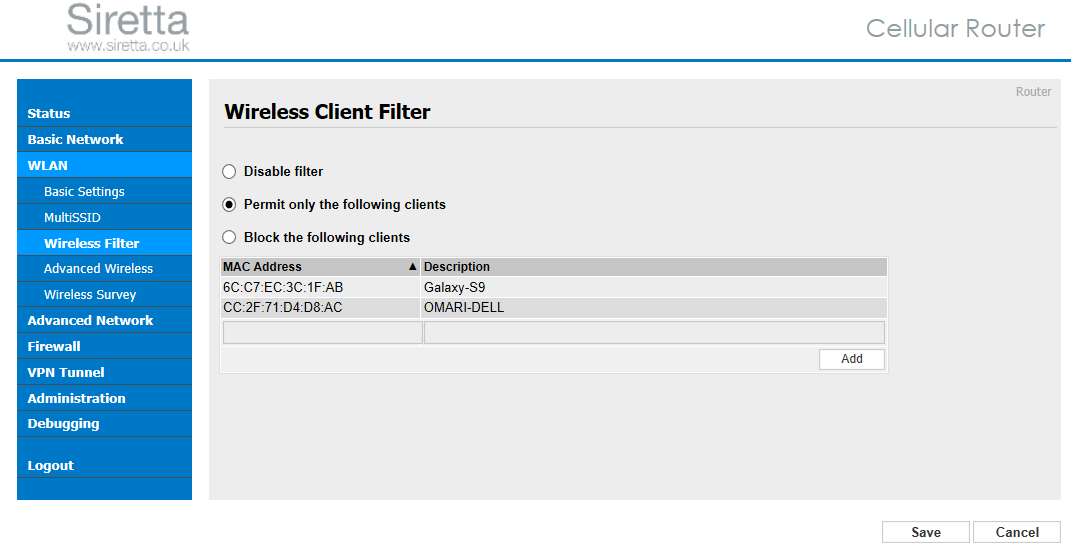
Task: Select Disable filter option
Action: [230, 171]
